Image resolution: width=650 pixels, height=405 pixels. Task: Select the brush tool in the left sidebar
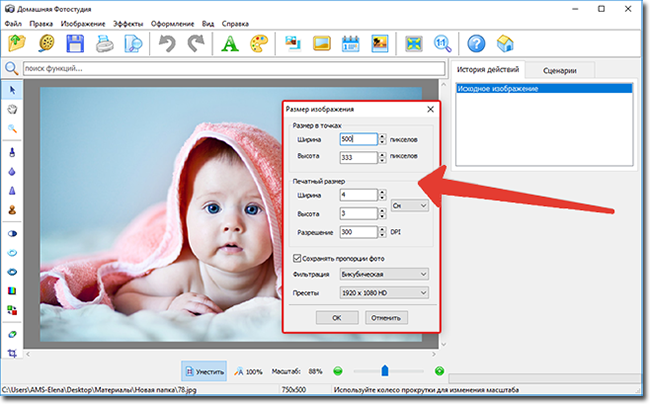(12, 152)
